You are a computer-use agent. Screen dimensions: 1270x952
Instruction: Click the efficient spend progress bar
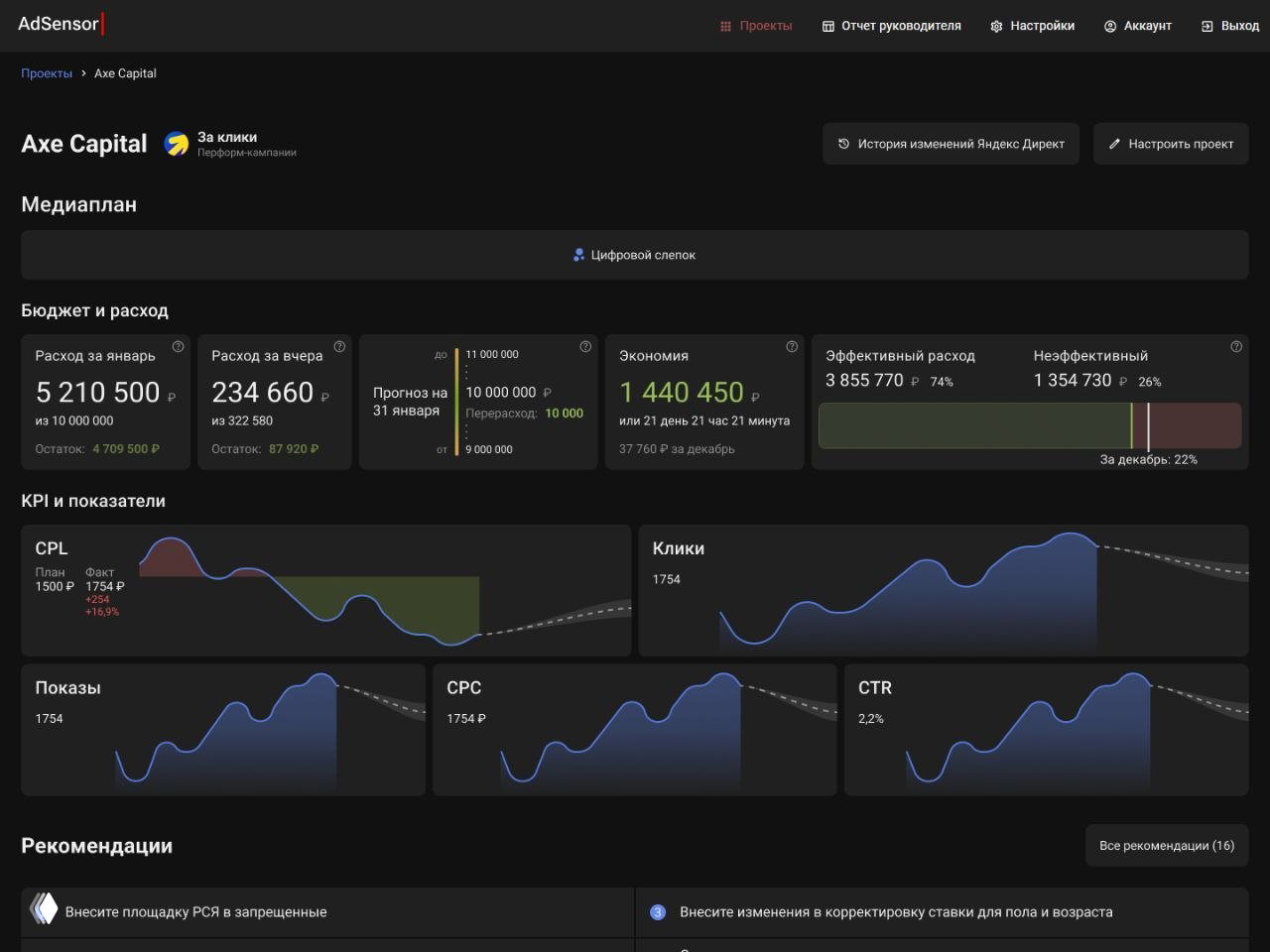973,426
